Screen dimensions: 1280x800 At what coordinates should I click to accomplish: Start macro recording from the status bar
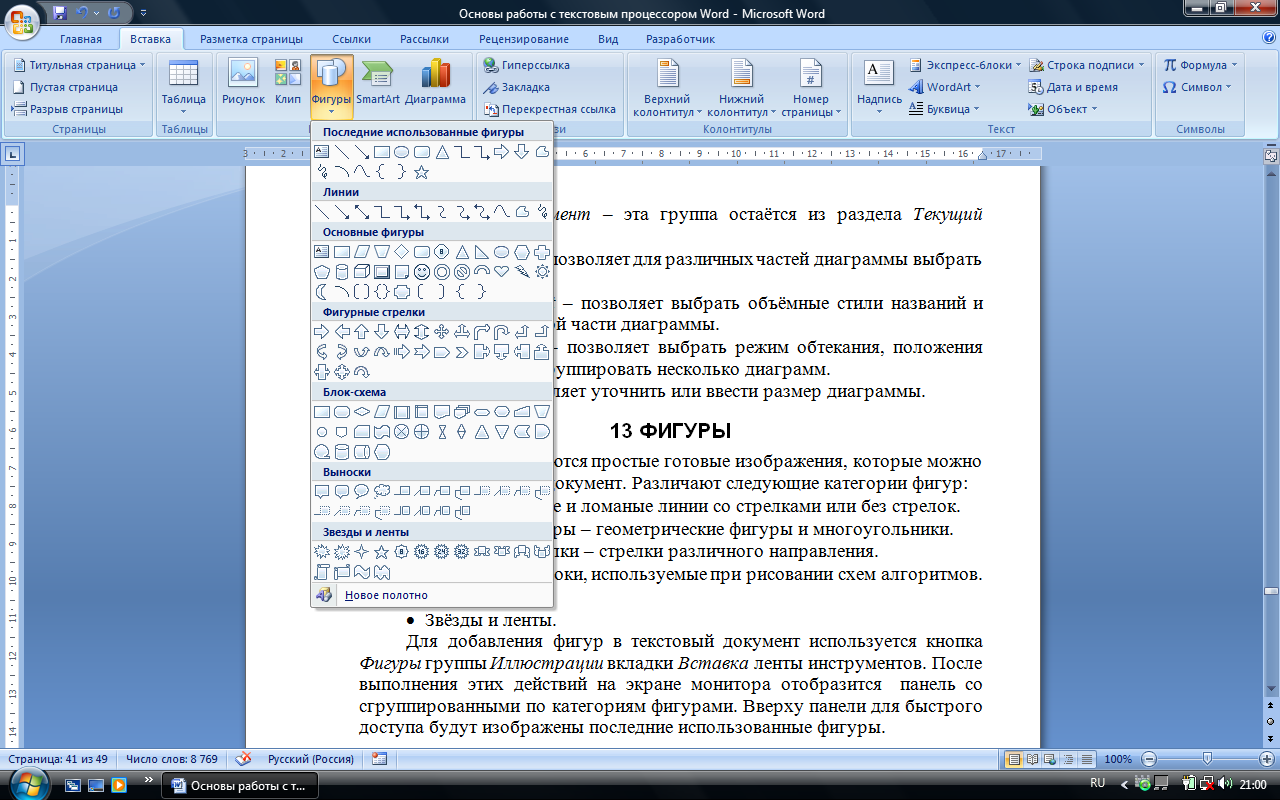(x=379, y=759)
